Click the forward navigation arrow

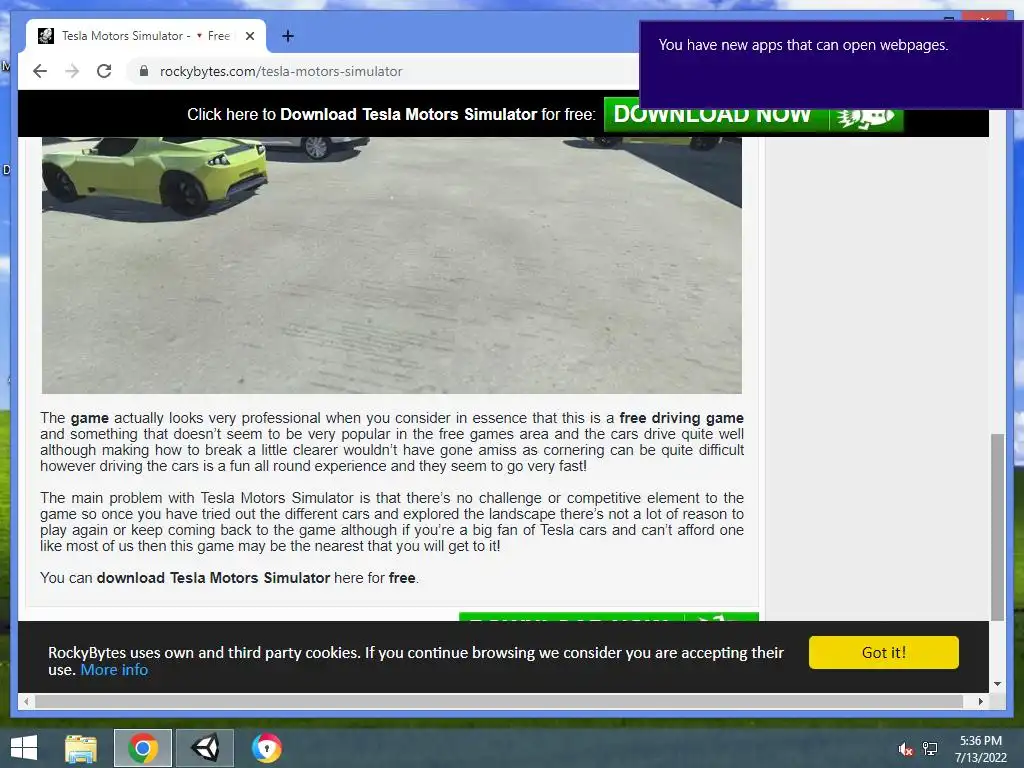click(72, 71)
